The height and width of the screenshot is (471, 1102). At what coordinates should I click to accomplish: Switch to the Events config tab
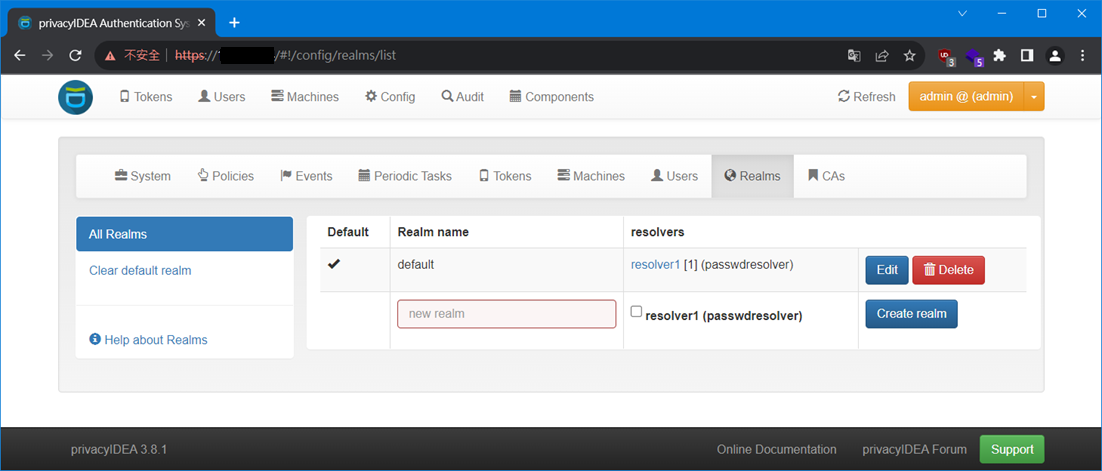(306, 176)
